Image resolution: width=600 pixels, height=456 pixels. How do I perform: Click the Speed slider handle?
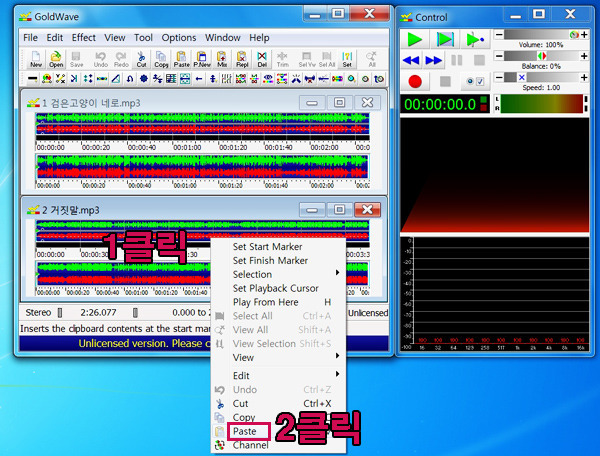(522, 78)
